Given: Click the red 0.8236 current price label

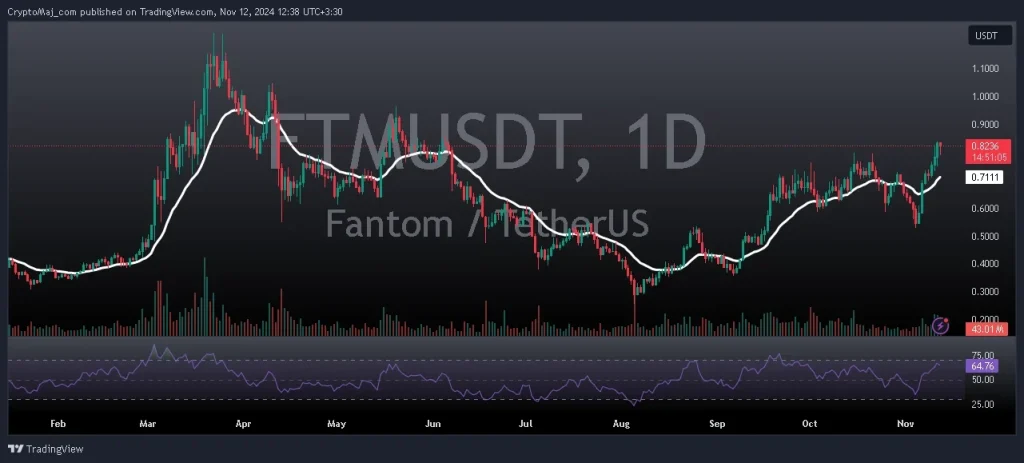Looking at the screenshot, I should (x=984, y=146).
